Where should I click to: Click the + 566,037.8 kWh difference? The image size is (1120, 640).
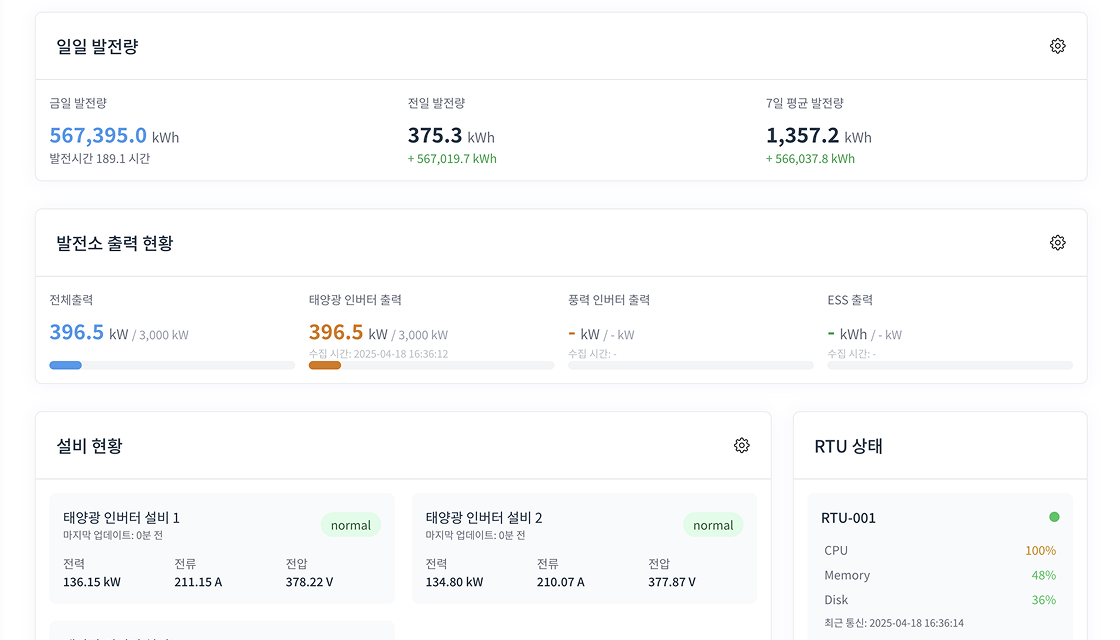pos(810,159)
